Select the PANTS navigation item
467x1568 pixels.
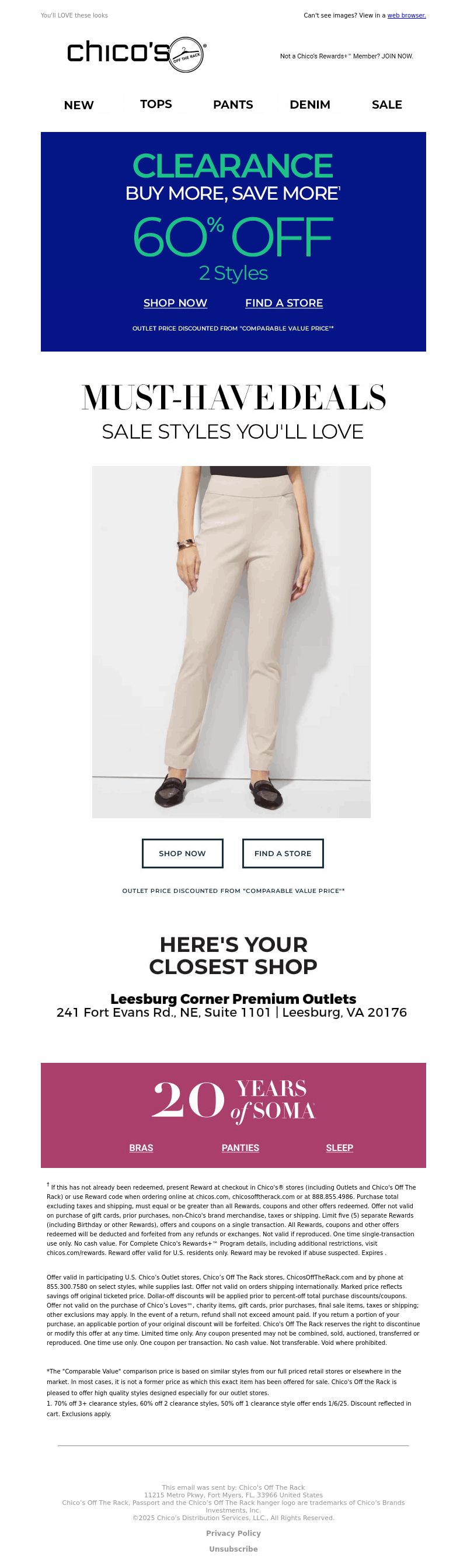coord(233,105)
